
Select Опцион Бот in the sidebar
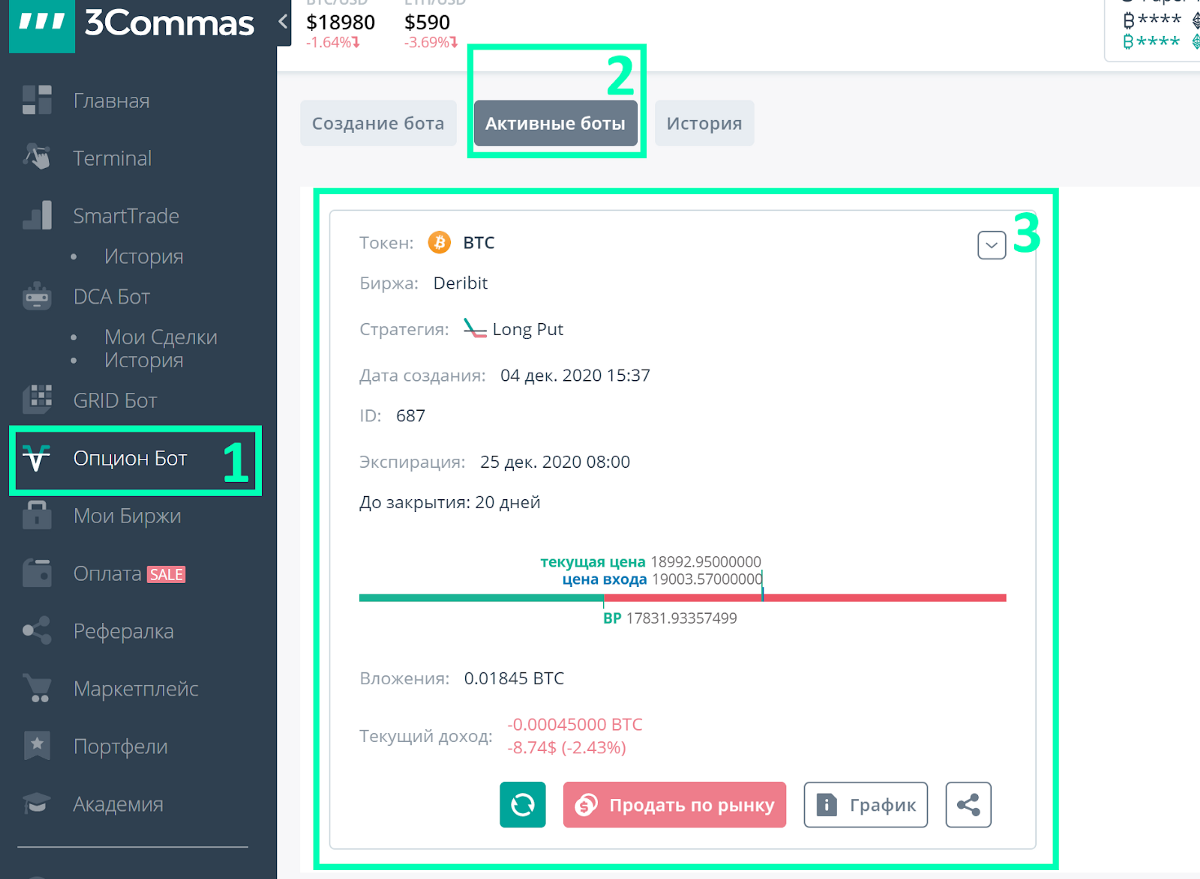pyautogui.click(x=130, y=459)
